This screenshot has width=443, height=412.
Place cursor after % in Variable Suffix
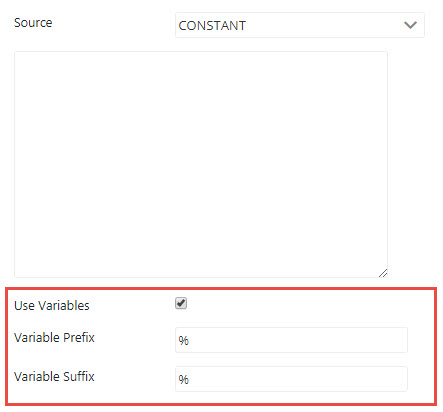tap(189, 379)
